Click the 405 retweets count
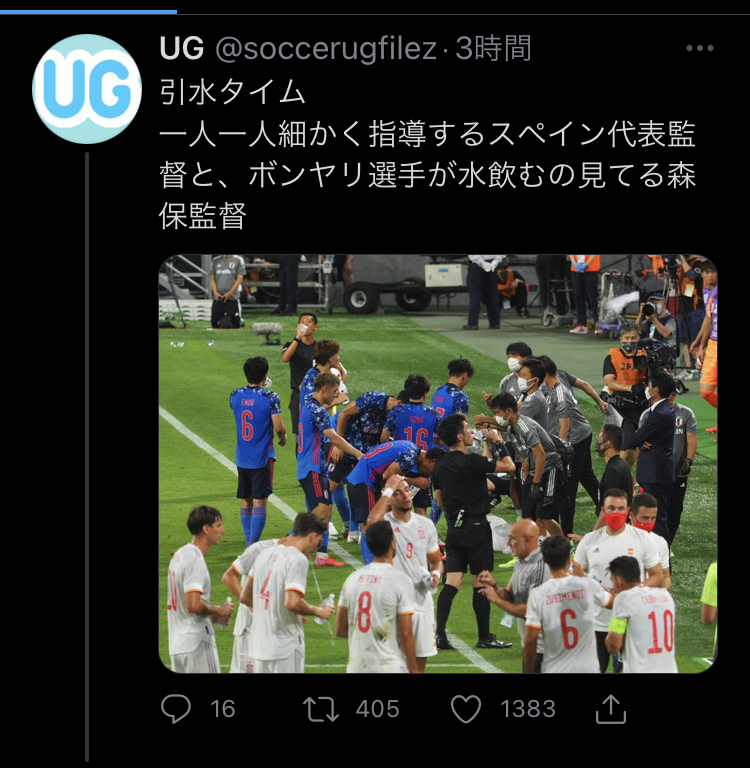 pos(378,709)
